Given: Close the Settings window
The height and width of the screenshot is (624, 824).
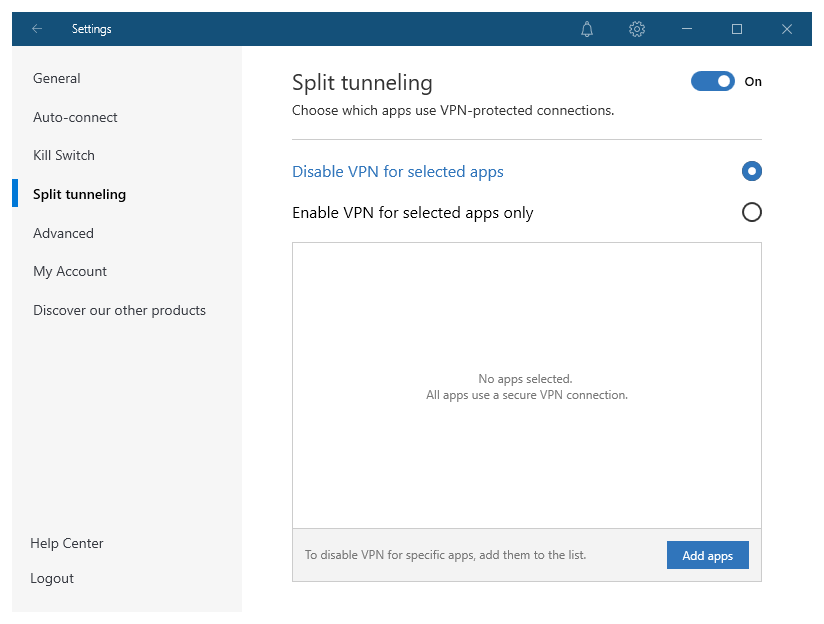Looking at the screenshot, I should click(x=787, y=29).
